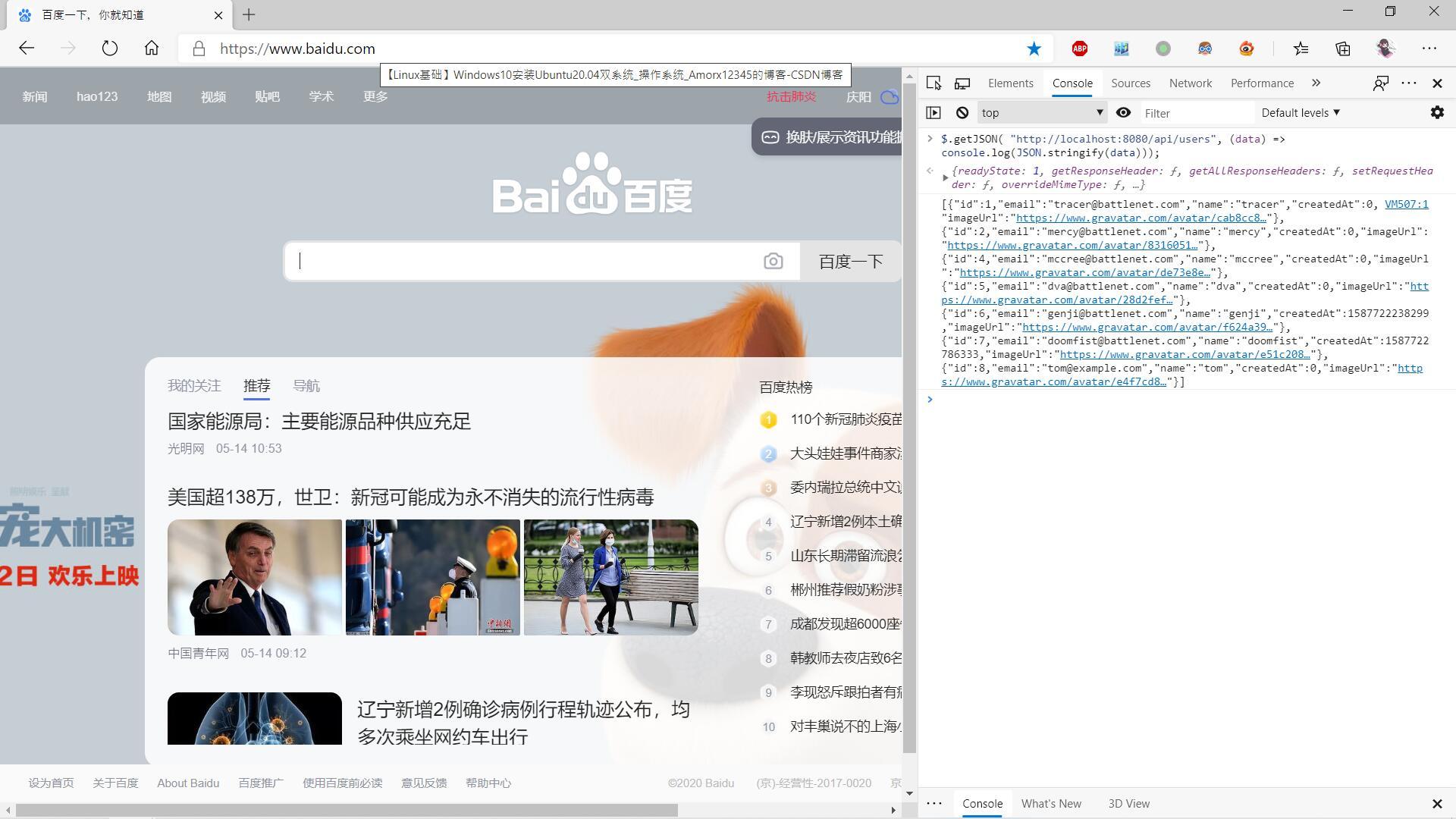The image size is (1456, 819).
Task: Switch to the Network tab
Action: click(1190, 83)
